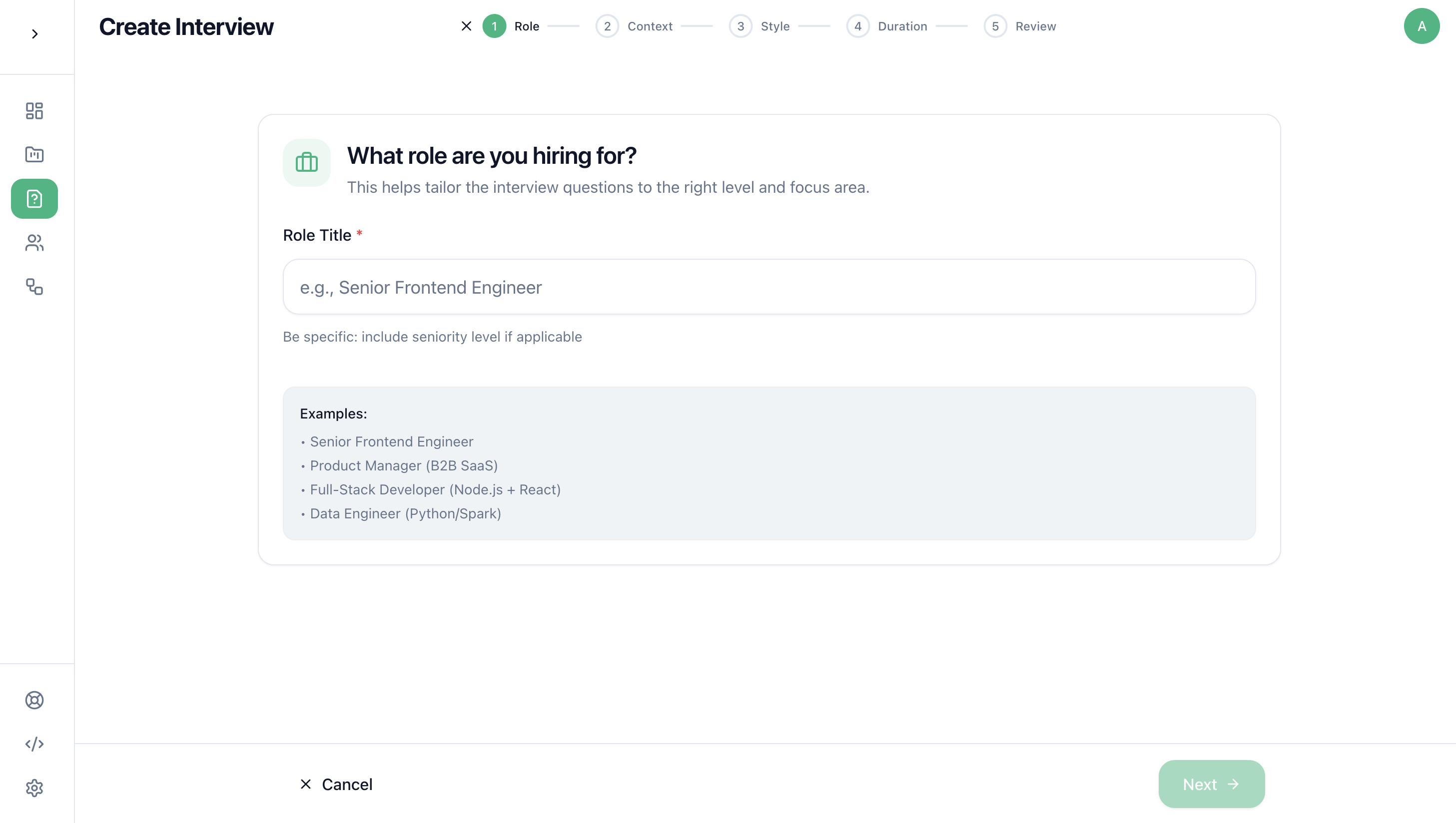Click the green briefcase icon in card header
1456x823 pixels.
307,163
